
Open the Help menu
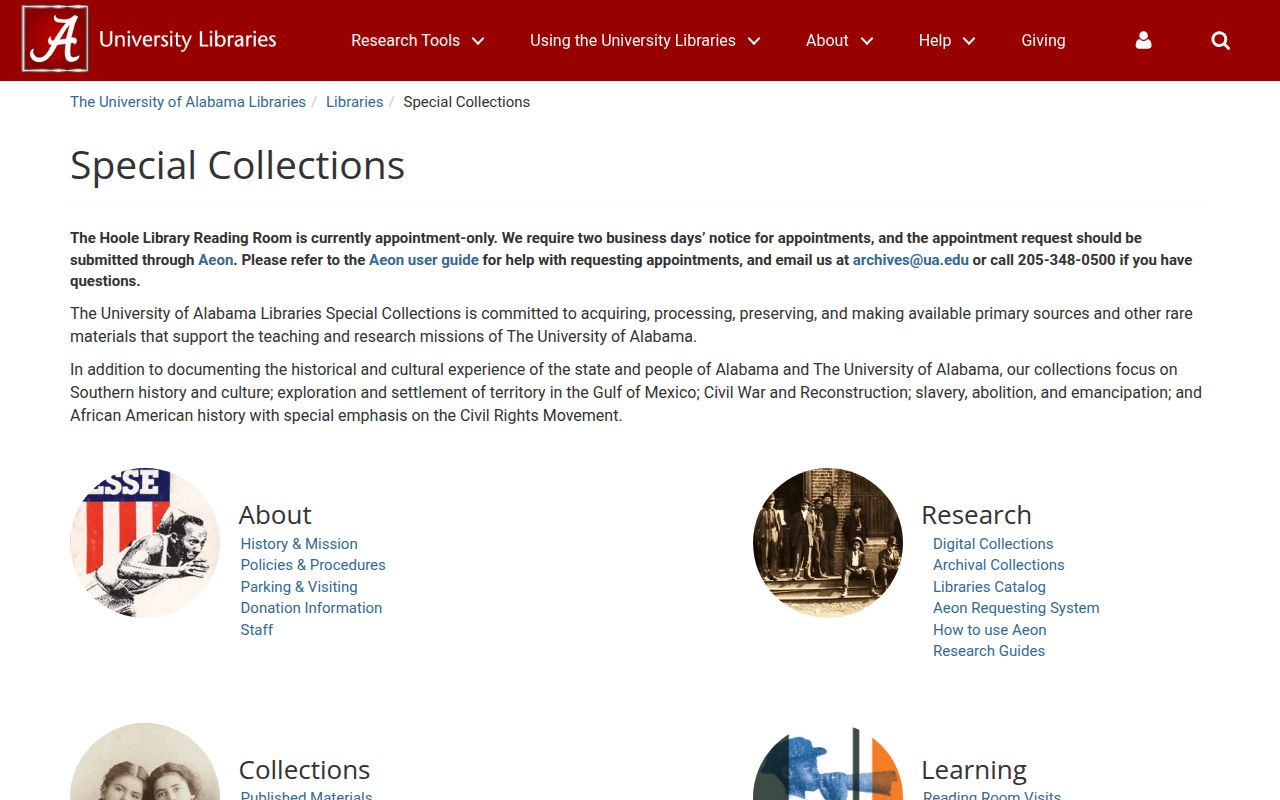point(935,40)
